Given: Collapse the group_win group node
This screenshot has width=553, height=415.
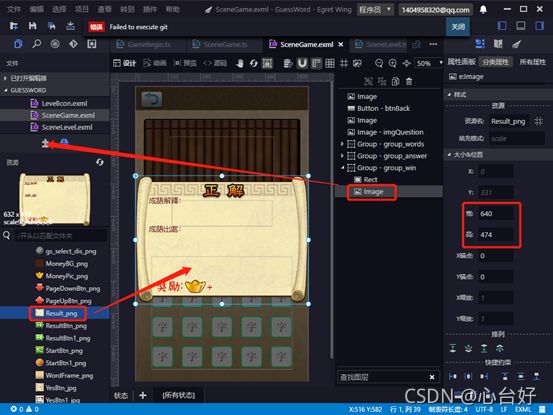Looking at the screenshot, I should coord(342,168).
